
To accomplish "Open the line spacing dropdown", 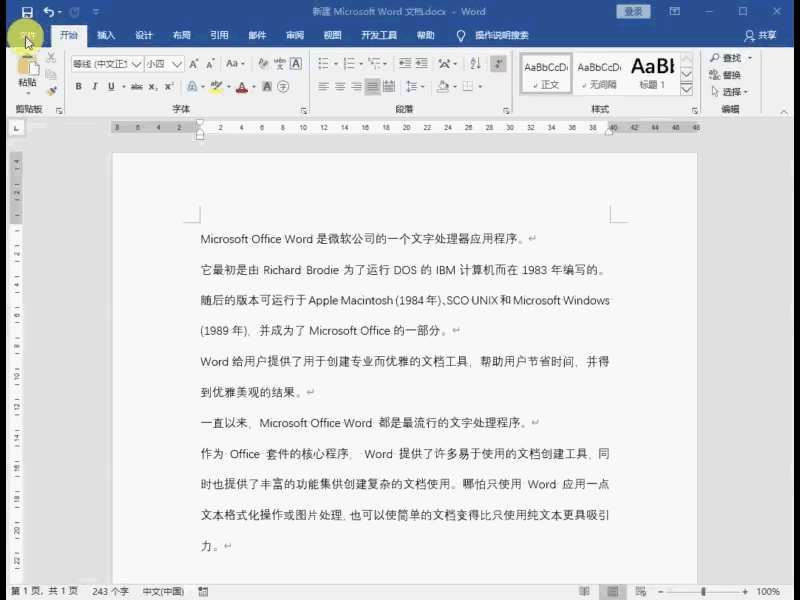I will 415,86.
